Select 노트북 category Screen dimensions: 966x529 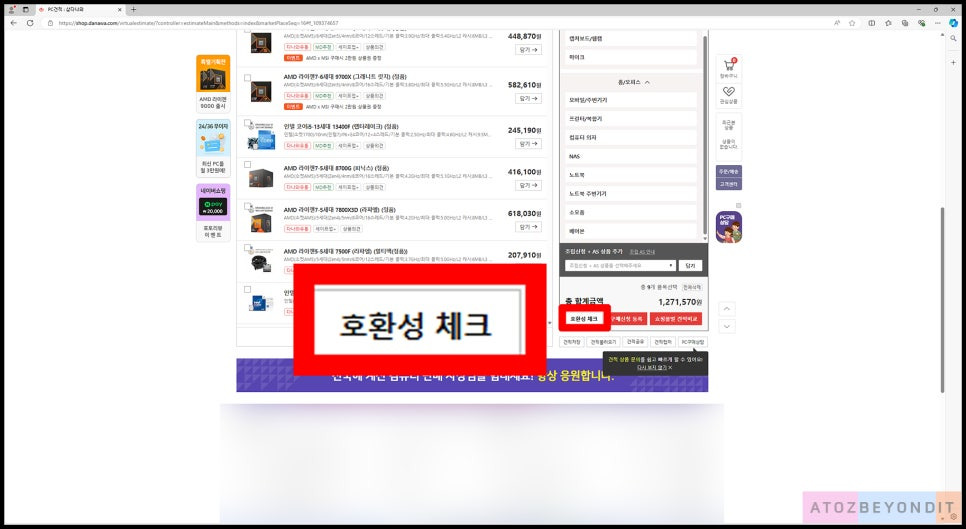point(631,175)
